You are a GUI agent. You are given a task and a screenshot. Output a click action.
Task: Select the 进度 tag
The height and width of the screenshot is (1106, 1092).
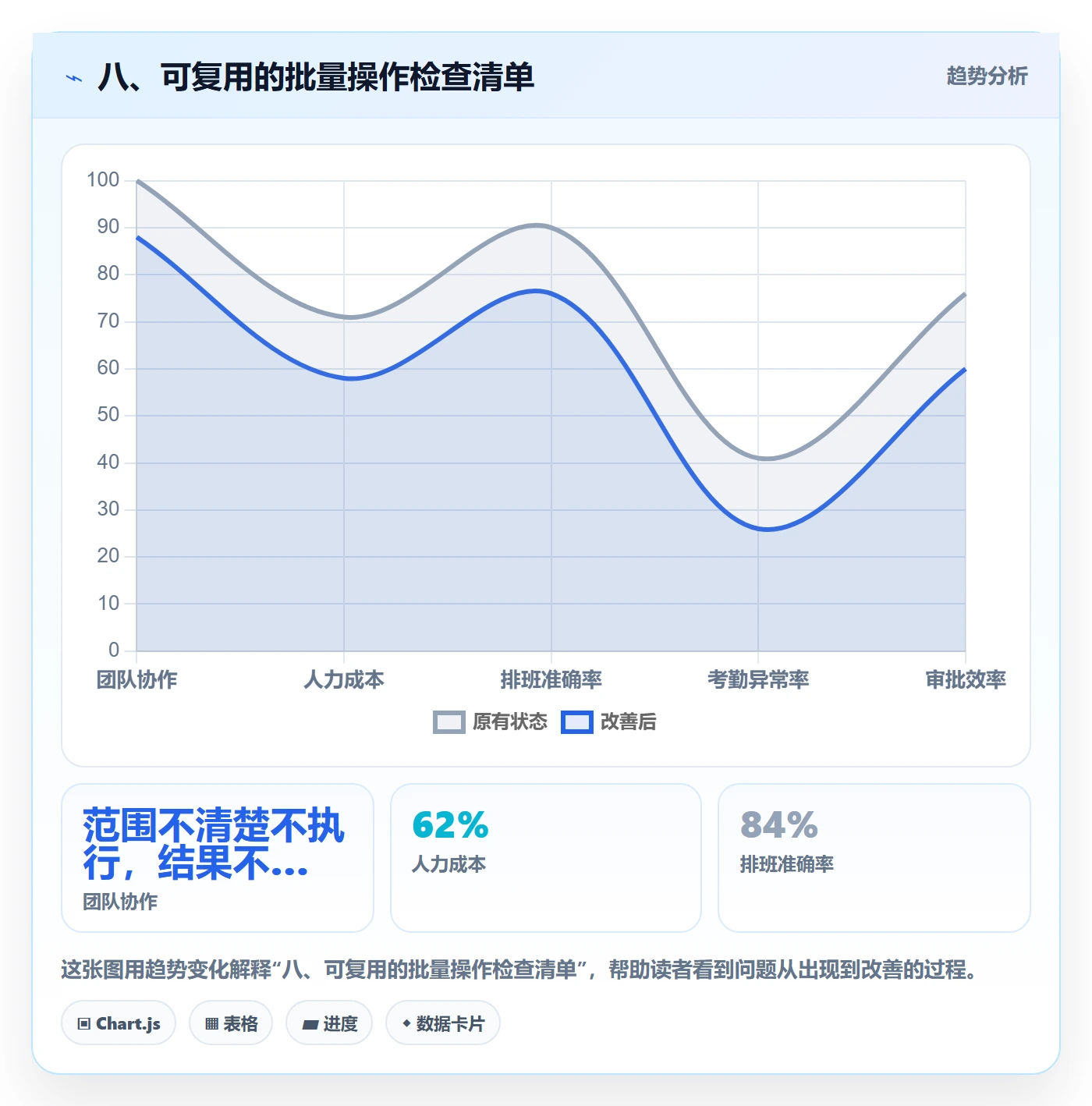click(329, 1023)
